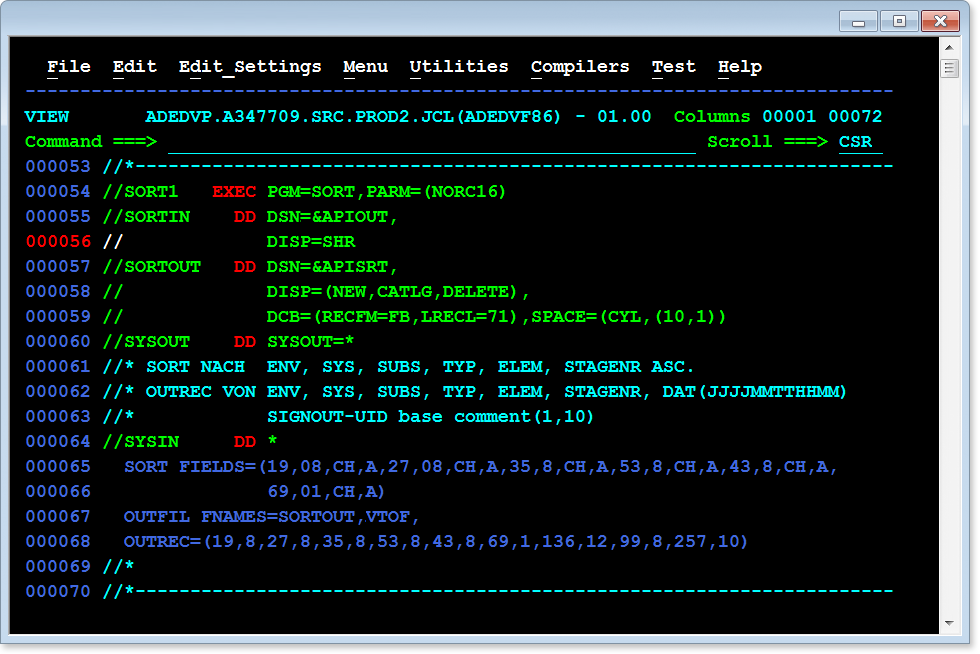Image resolution: width=980 pixels, height=654 pixels.
Task: Open the Help menu
Action: point(740,67)
